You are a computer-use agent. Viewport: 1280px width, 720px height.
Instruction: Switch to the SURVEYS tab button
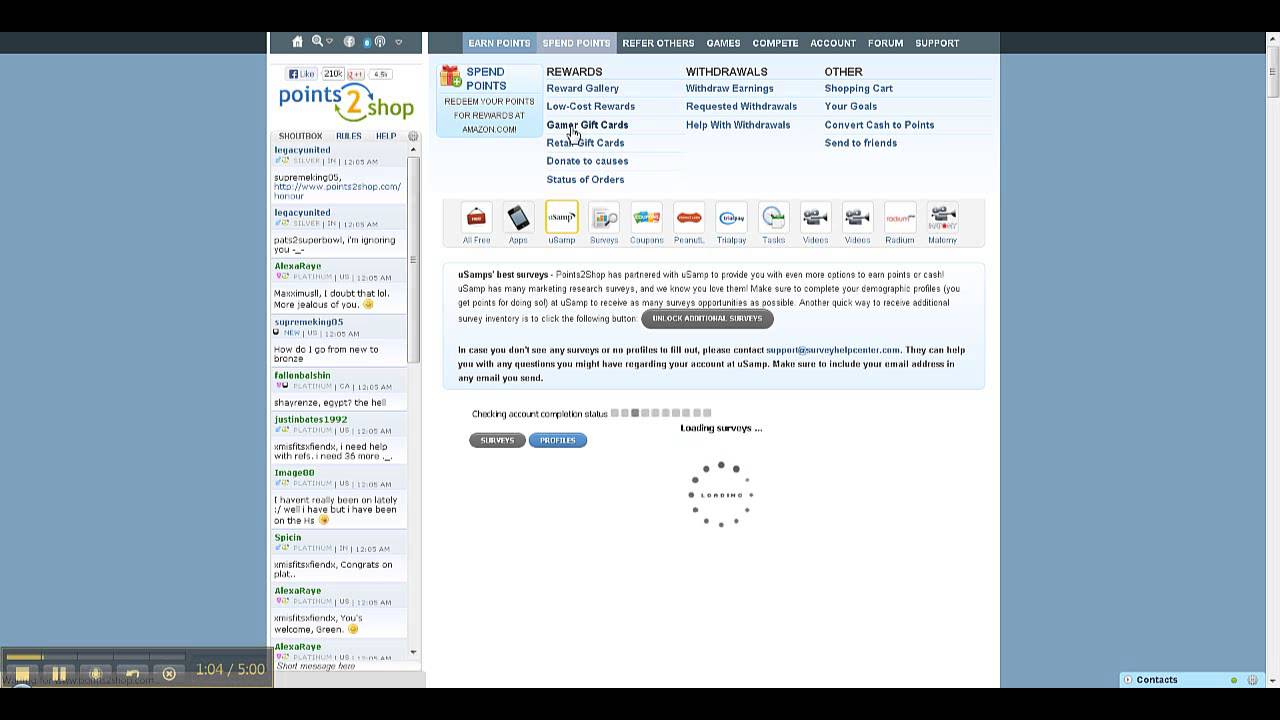click(497, 440)
